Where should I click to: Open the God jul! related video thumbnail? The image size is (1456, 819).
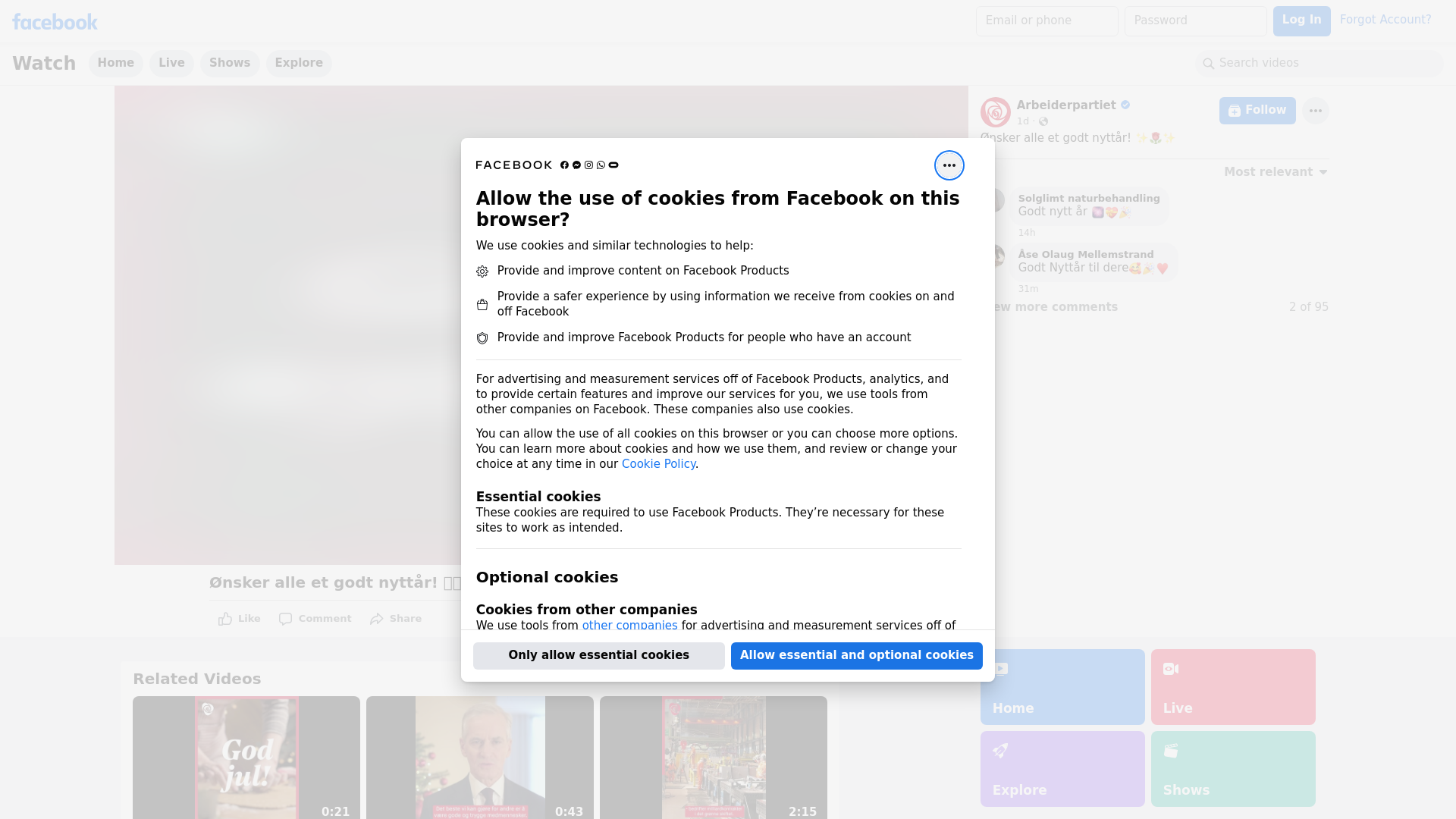tap(246, 758)
